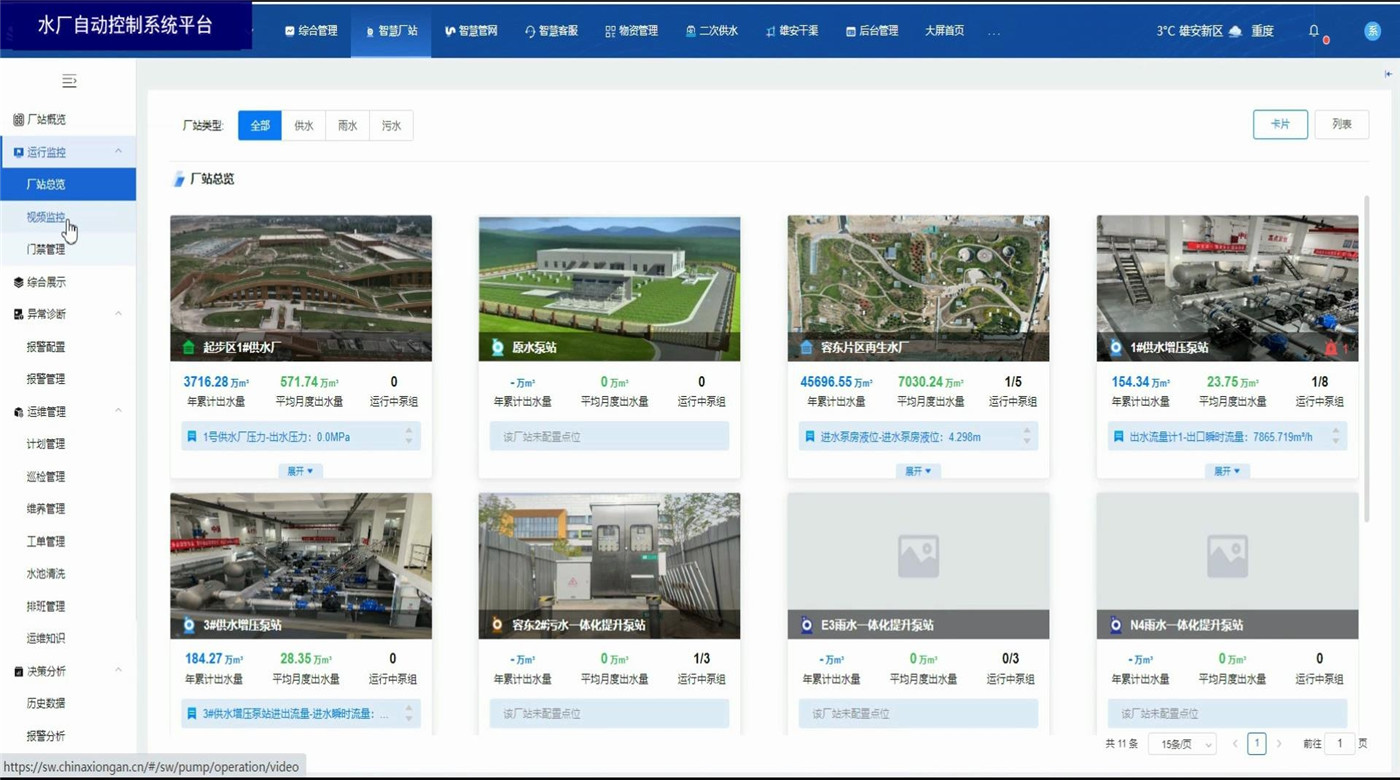The image size is (1400, 780).
Task: Click the red alarm icon on 1#供水增压泵站 card
Action: click(1331, 348)
